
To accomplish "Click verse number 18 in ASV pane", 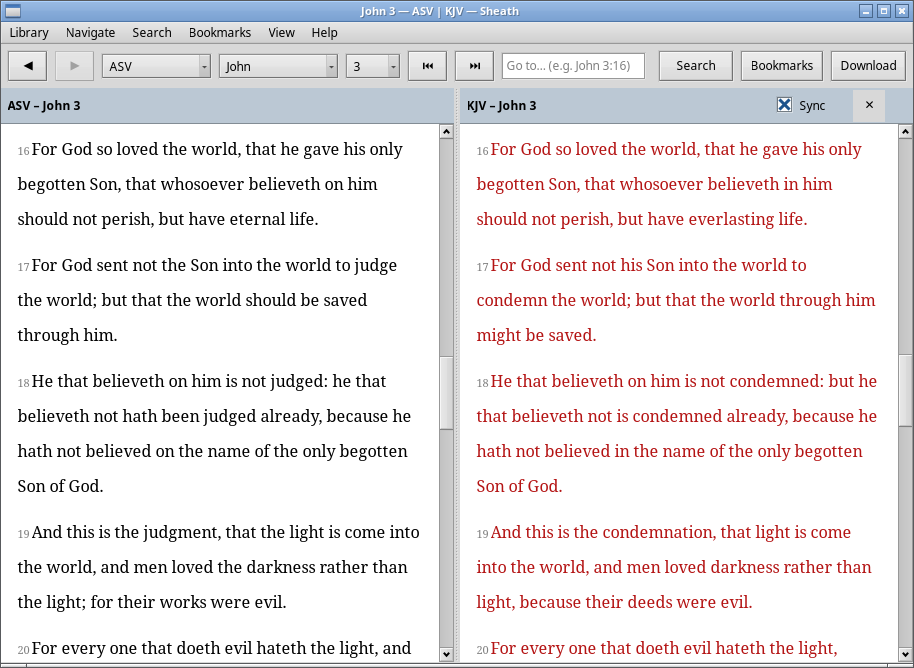I will tap(23, 383).
